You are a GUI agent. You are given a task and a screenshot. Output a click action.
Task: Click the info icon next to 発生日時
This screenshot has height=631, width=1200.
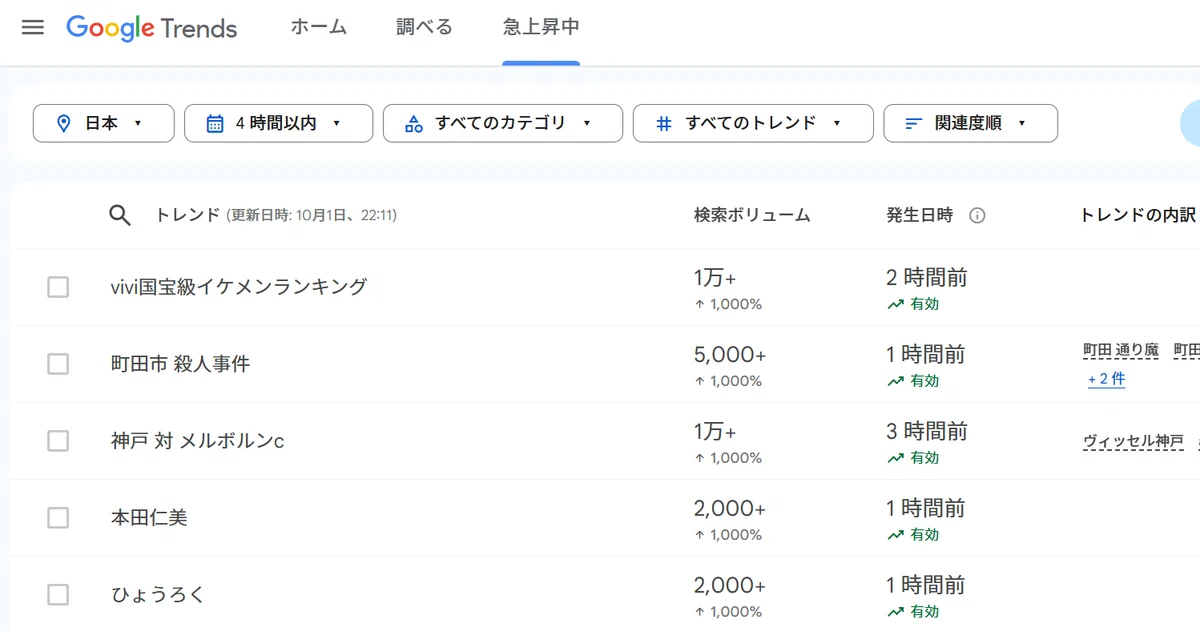(978, 215)
